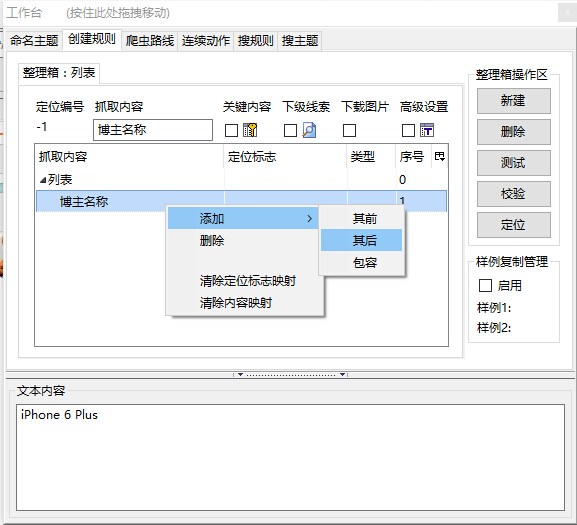Go to the 连续动作 tab
This screenshot has width=577, height=525.
(206, 40)
